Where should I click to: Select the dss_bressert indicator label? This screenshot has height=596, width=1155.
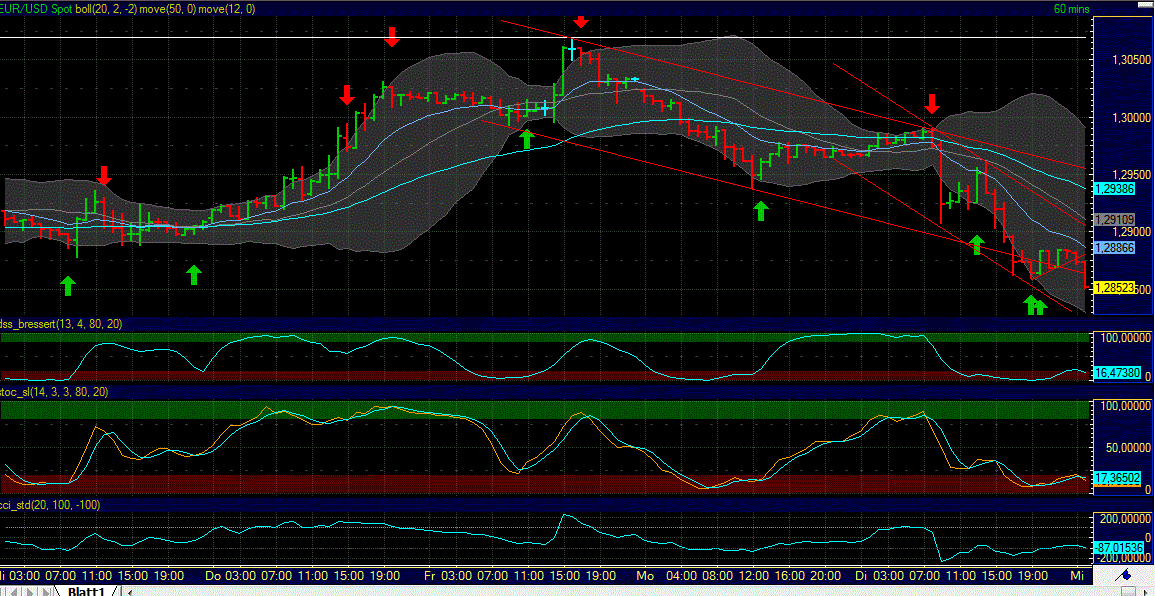(x=40, y=323)
